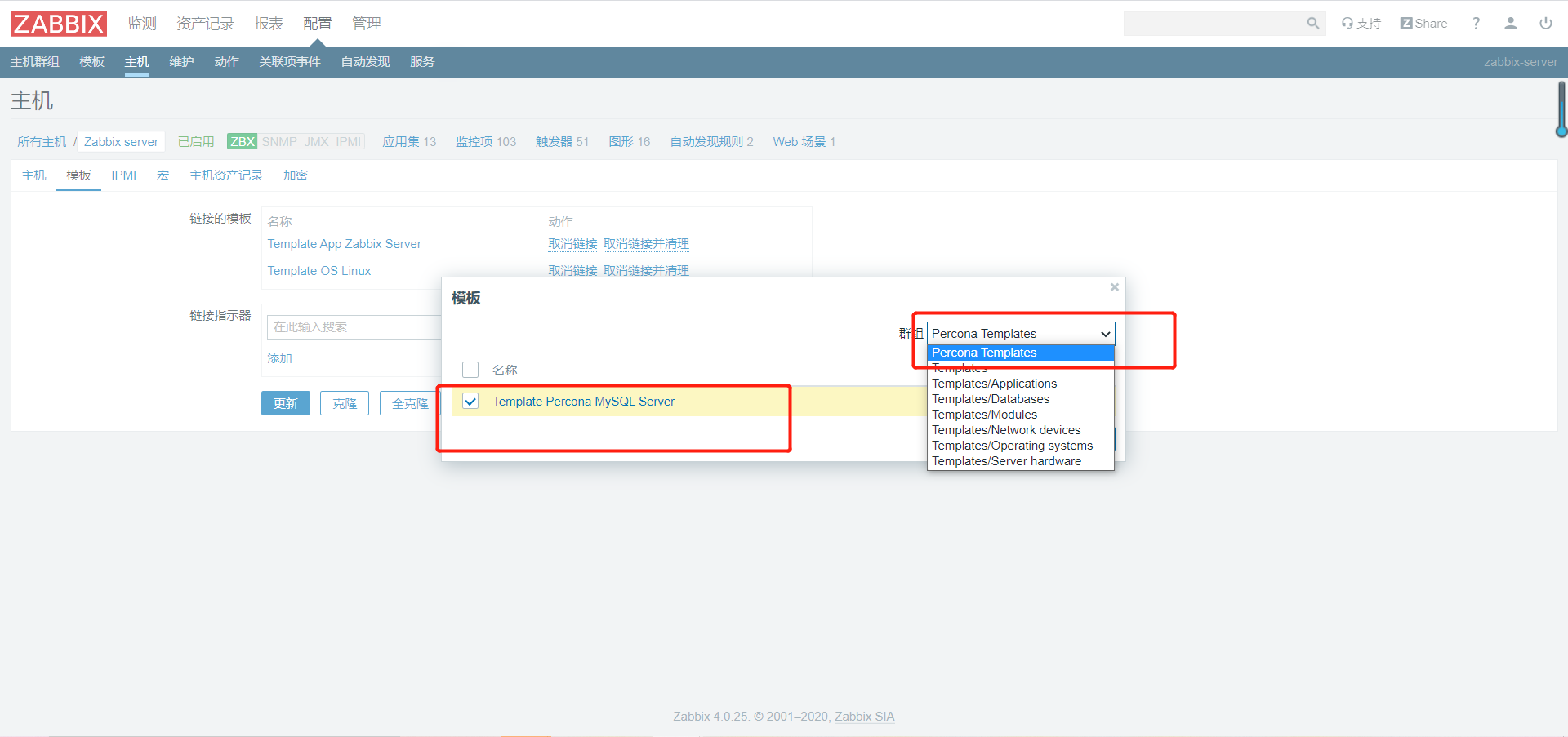Choose Templates/Databases group option
This screenshot has height=737, width=1568.
tap(1021, 399)
